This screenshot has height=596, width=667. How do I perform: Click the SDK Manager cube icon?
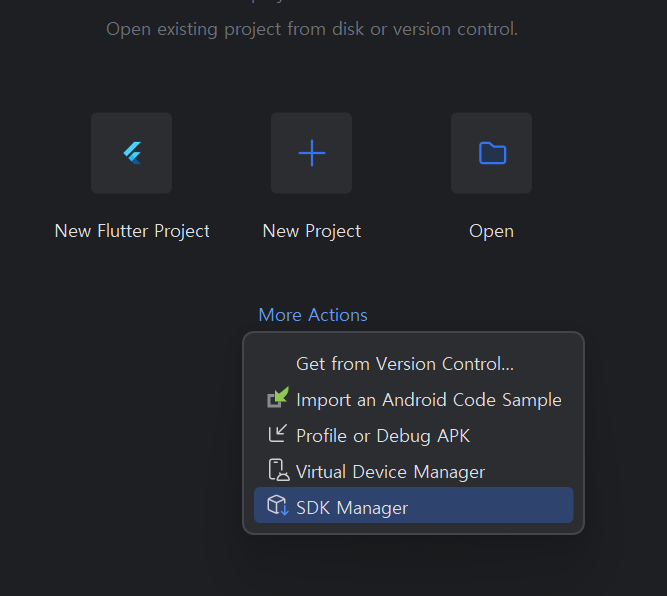tap(278, 505)
